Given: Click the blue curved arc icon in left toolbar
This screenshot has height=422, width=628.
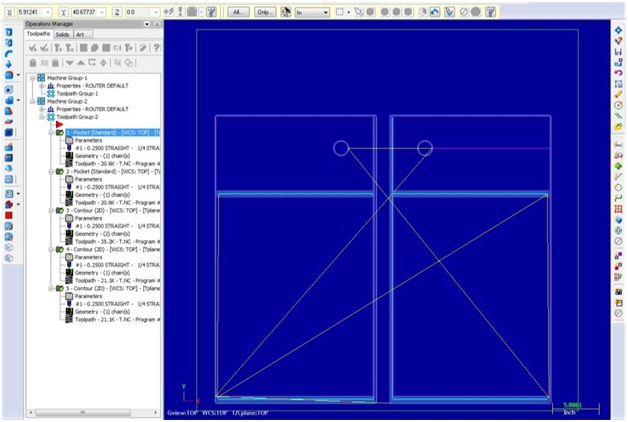Looking at the screenshot, I should tap(9, 53).
